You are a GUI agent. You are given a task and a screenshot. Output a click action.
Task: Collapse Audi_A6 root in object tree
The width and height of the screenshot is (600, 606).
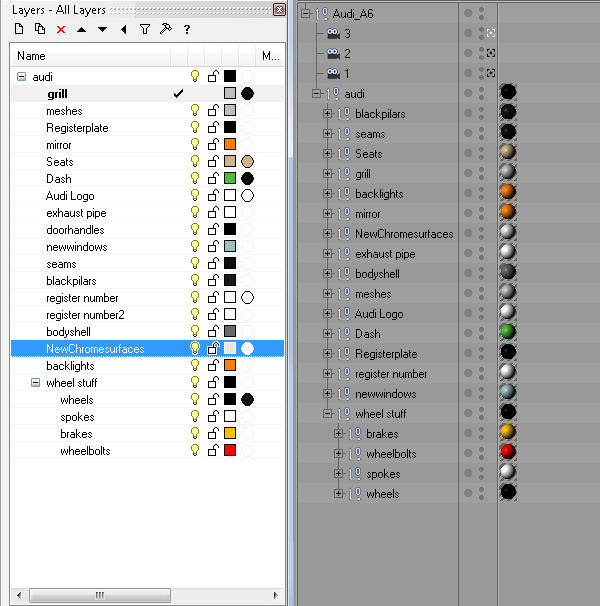point(305,14)
